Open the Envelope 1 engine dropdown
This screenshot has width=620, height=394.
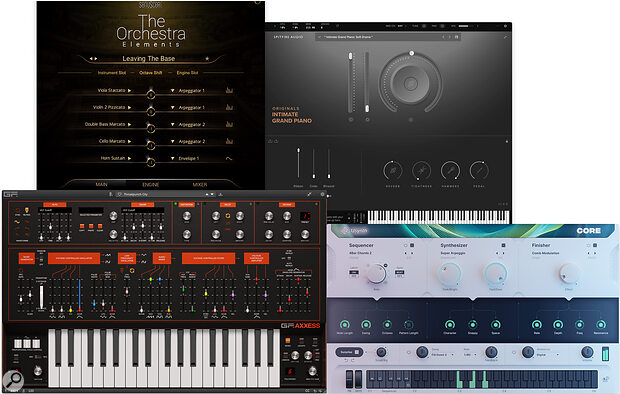[185, 158]
